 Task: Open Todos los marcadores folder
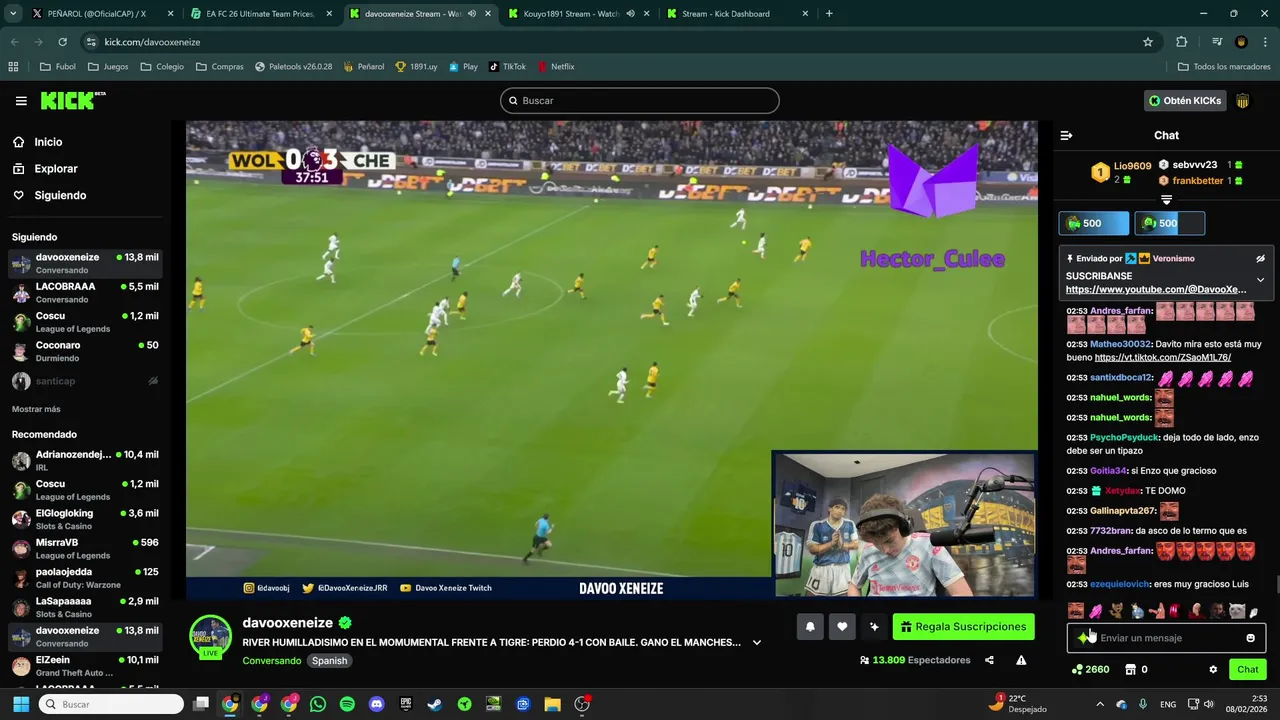pos(1224,67)
